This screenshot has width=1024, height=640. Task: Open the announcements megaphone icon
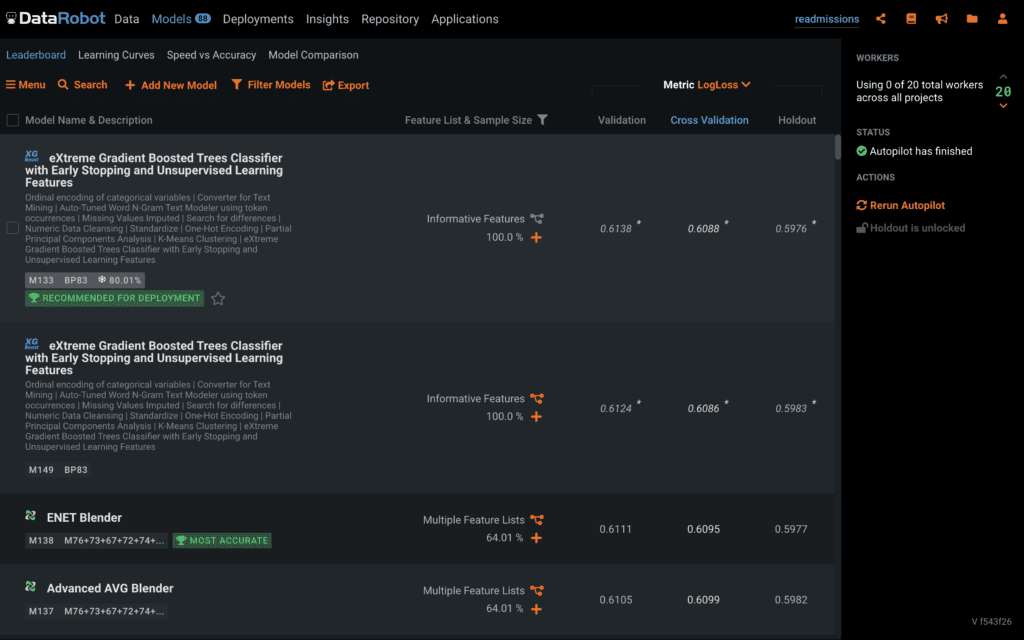pyautogui.click(x=941, y=19)
